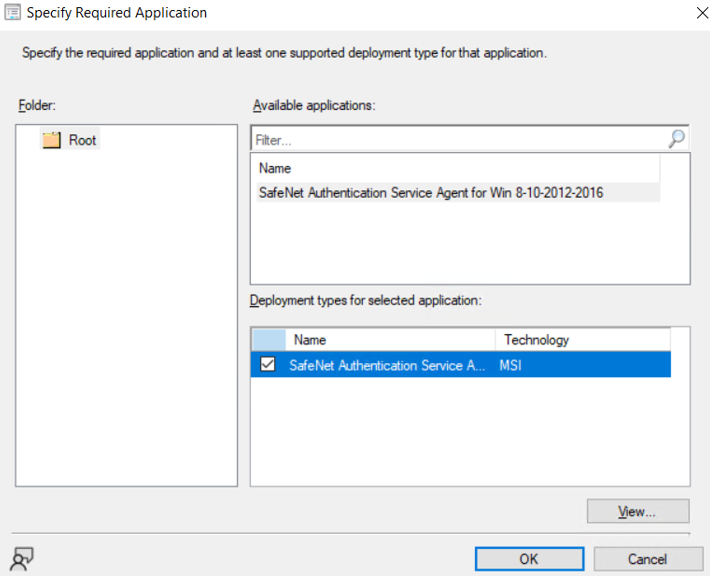
Task: Click the View... button
Action: [638, 511]
